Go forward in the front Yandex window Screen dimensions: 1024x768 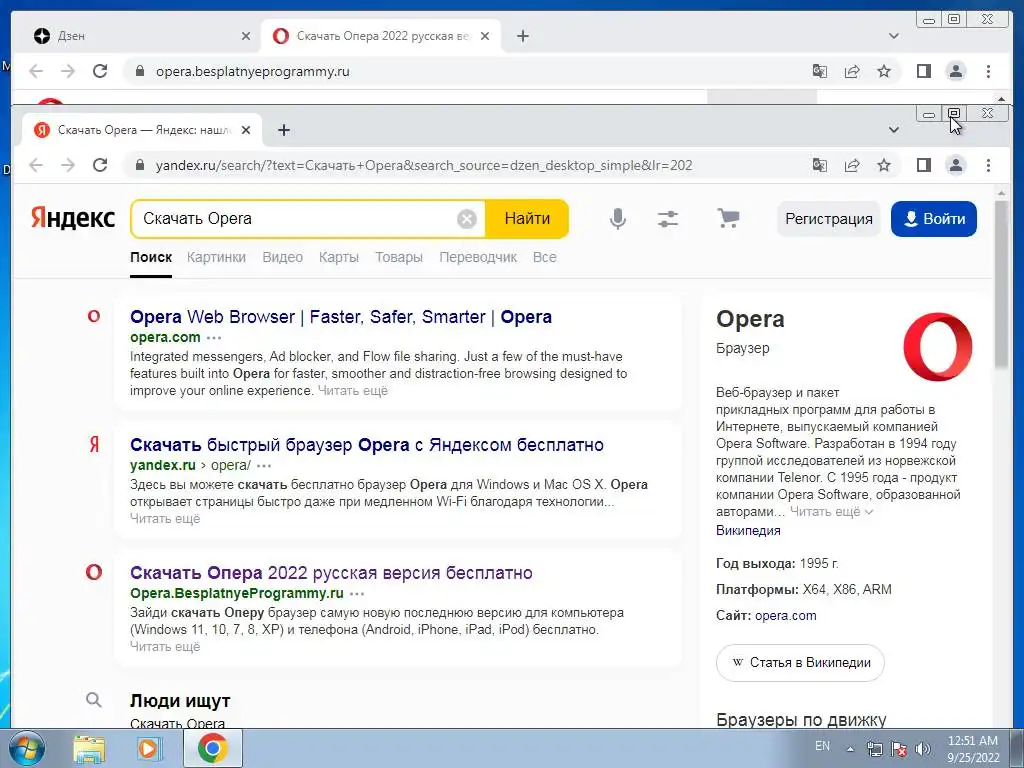tap(68, 165)
